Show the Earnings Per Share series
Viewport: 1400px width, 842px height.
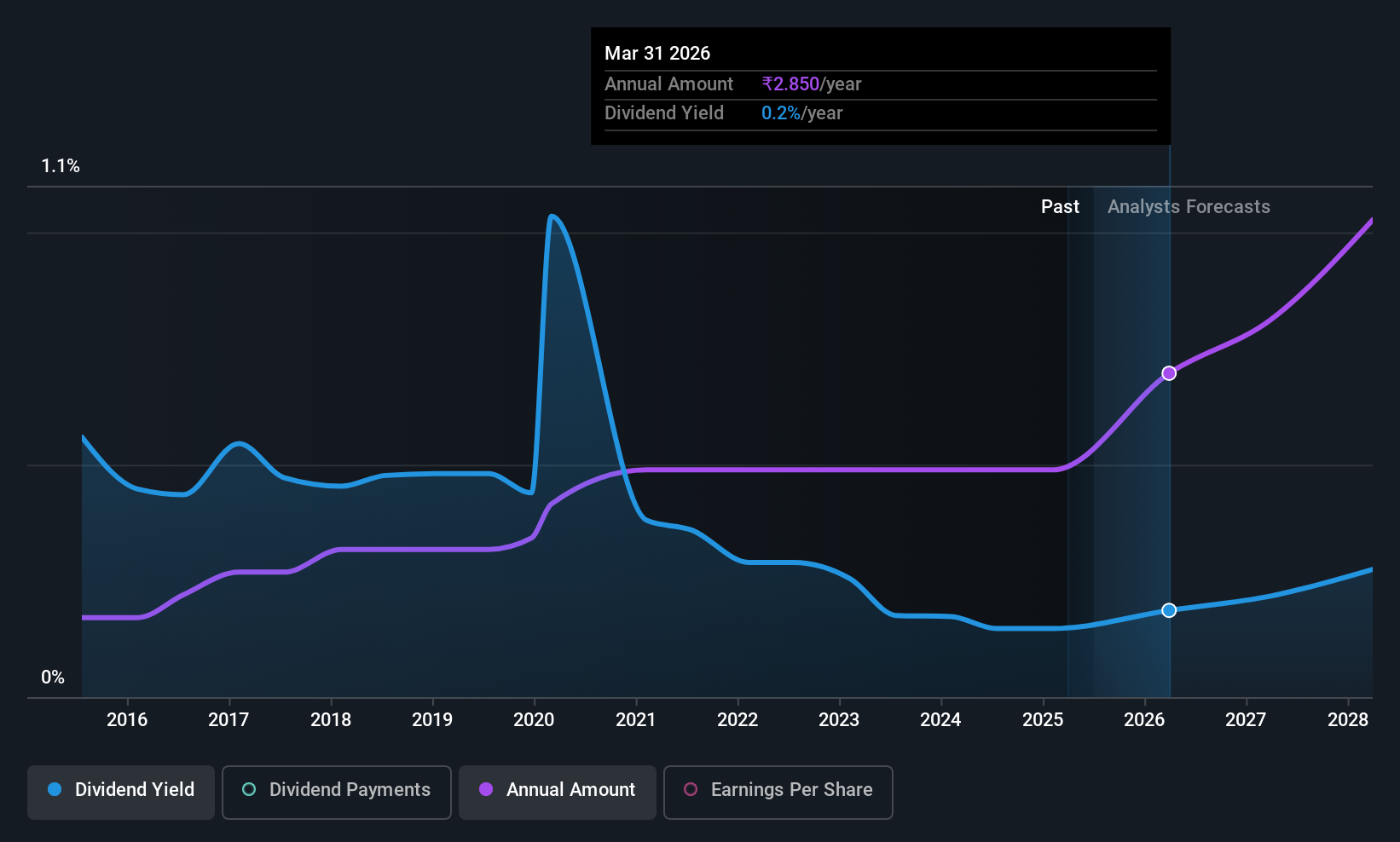pos(778,792)
